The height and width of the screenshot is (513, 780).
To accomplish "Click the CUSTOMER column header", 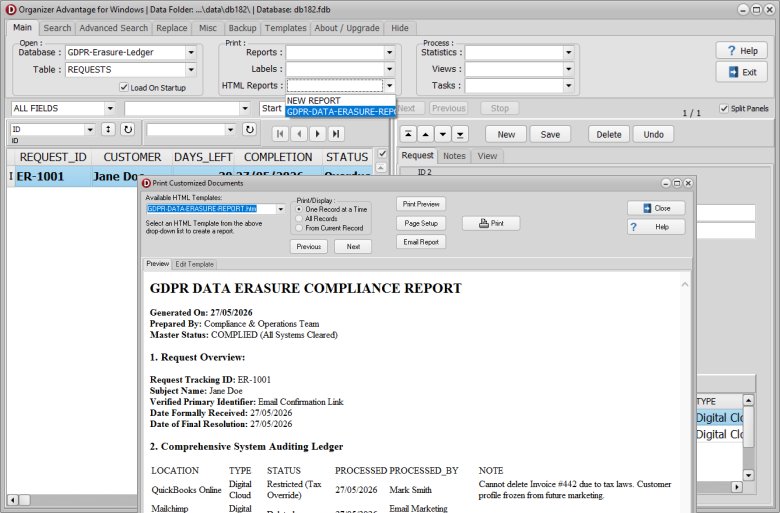I will click(132, 157).
